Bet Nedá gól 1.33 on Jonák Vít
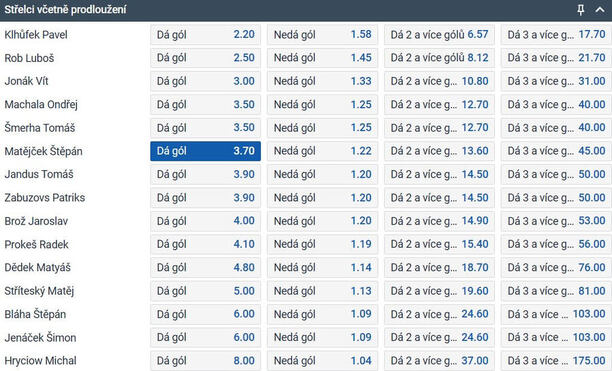The height and width of the screenshot is (371, 612). click(322, 81)
